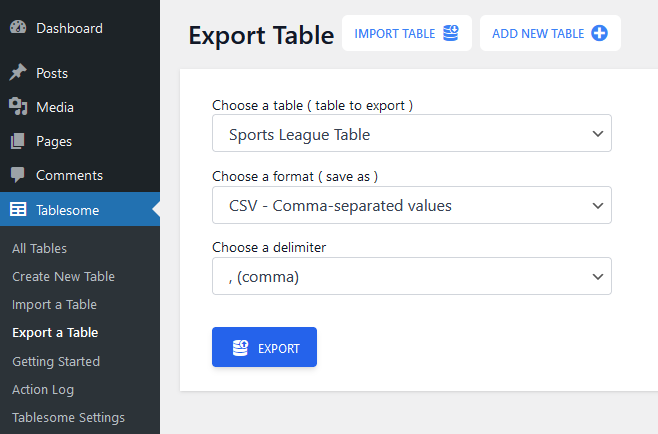Expand the CSV format dropdown
This screenshot has width=658, height=434.
click(412, 205)
